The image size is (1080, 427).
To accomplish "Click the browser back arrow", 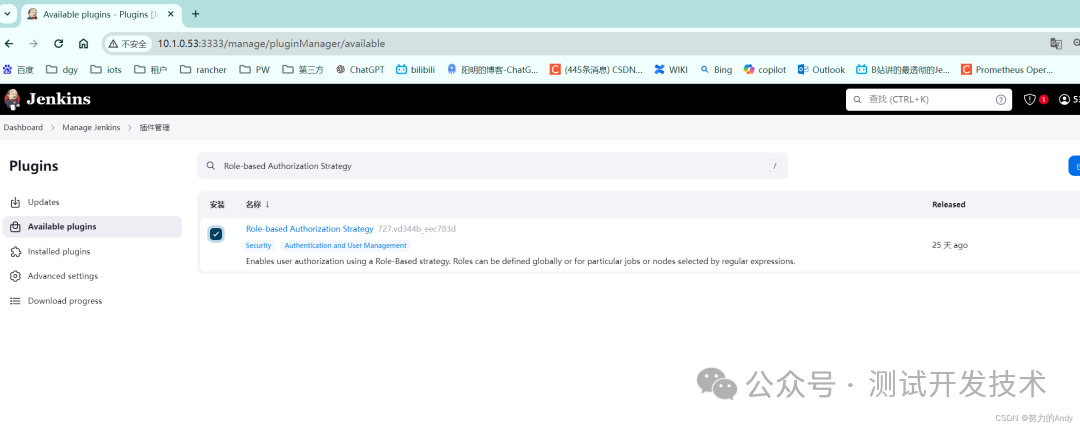I will click(9, 43).
